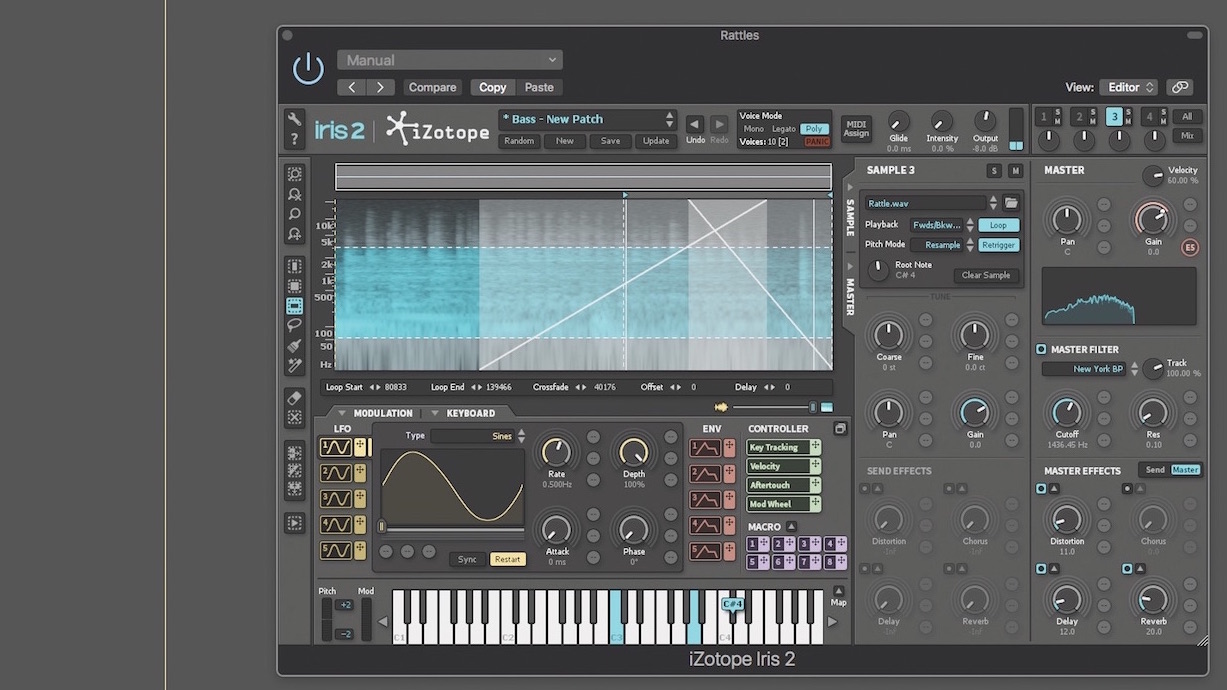Image resolution: width=1227 pixels, height=690 pixels.
Task: Open the View Editor dropdown
Action: coord(1128,87)
